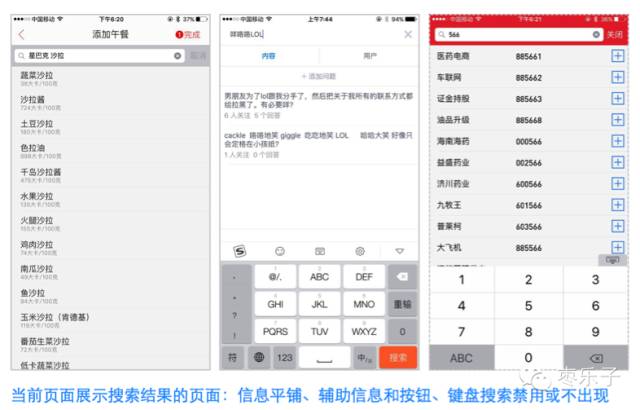Add 普莱柯 603566 to watchlist

coord(618,226)
